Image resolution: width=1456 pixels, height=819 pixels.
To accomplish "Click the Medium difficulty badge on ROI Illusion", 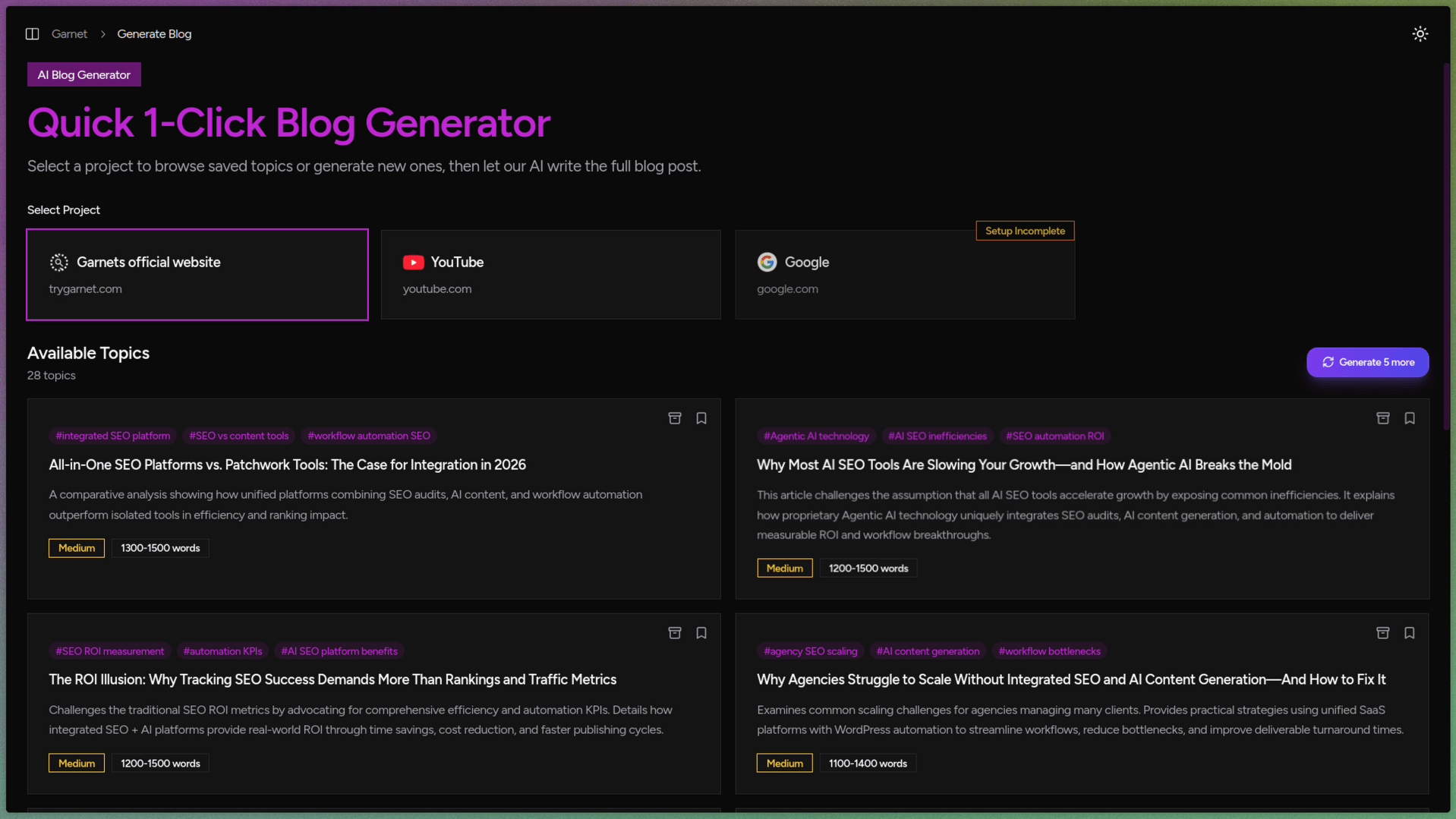I will click(76, 763).
